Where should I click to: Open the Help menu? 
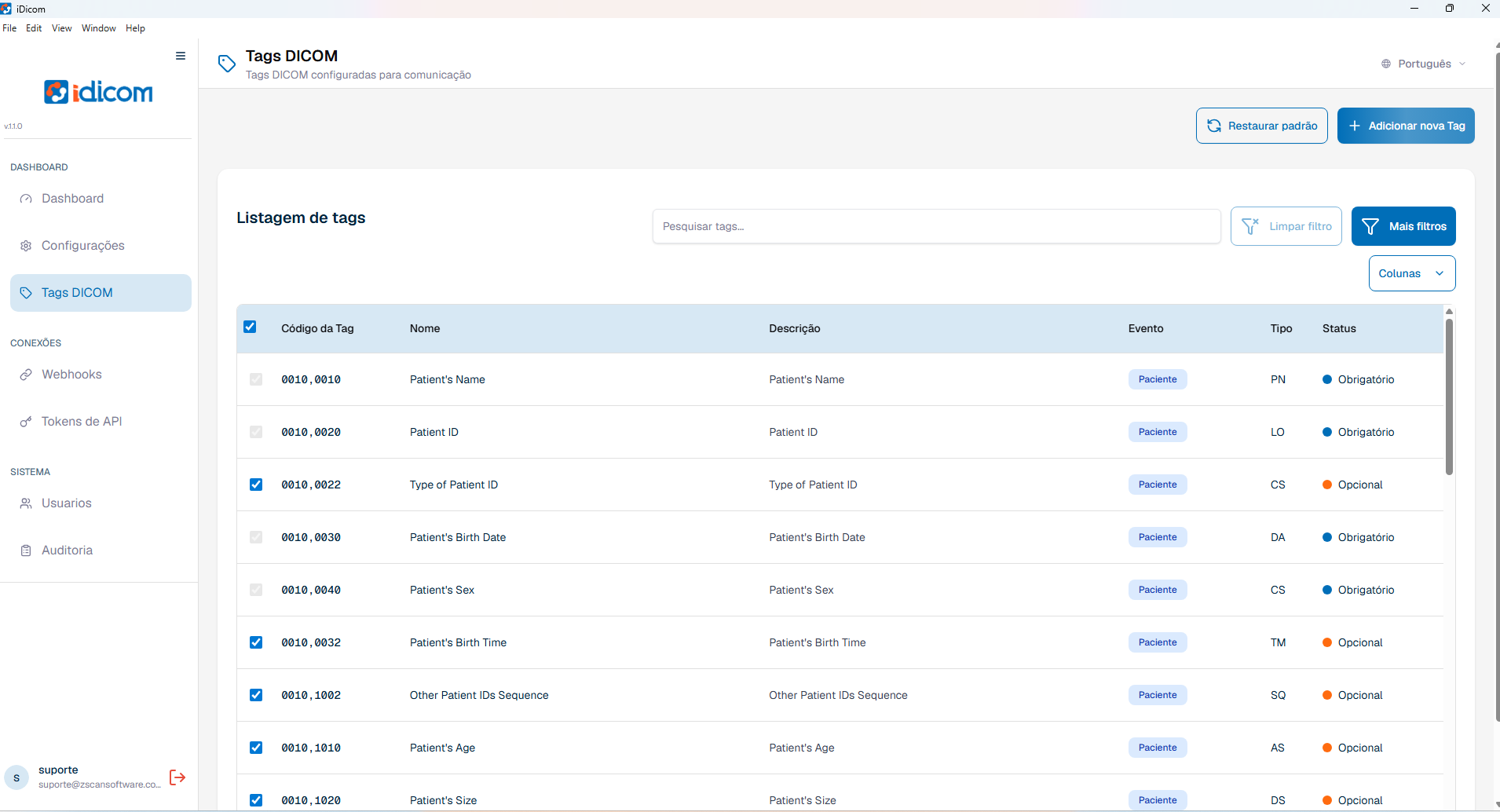pyautogui.click(x=135, y=28)
